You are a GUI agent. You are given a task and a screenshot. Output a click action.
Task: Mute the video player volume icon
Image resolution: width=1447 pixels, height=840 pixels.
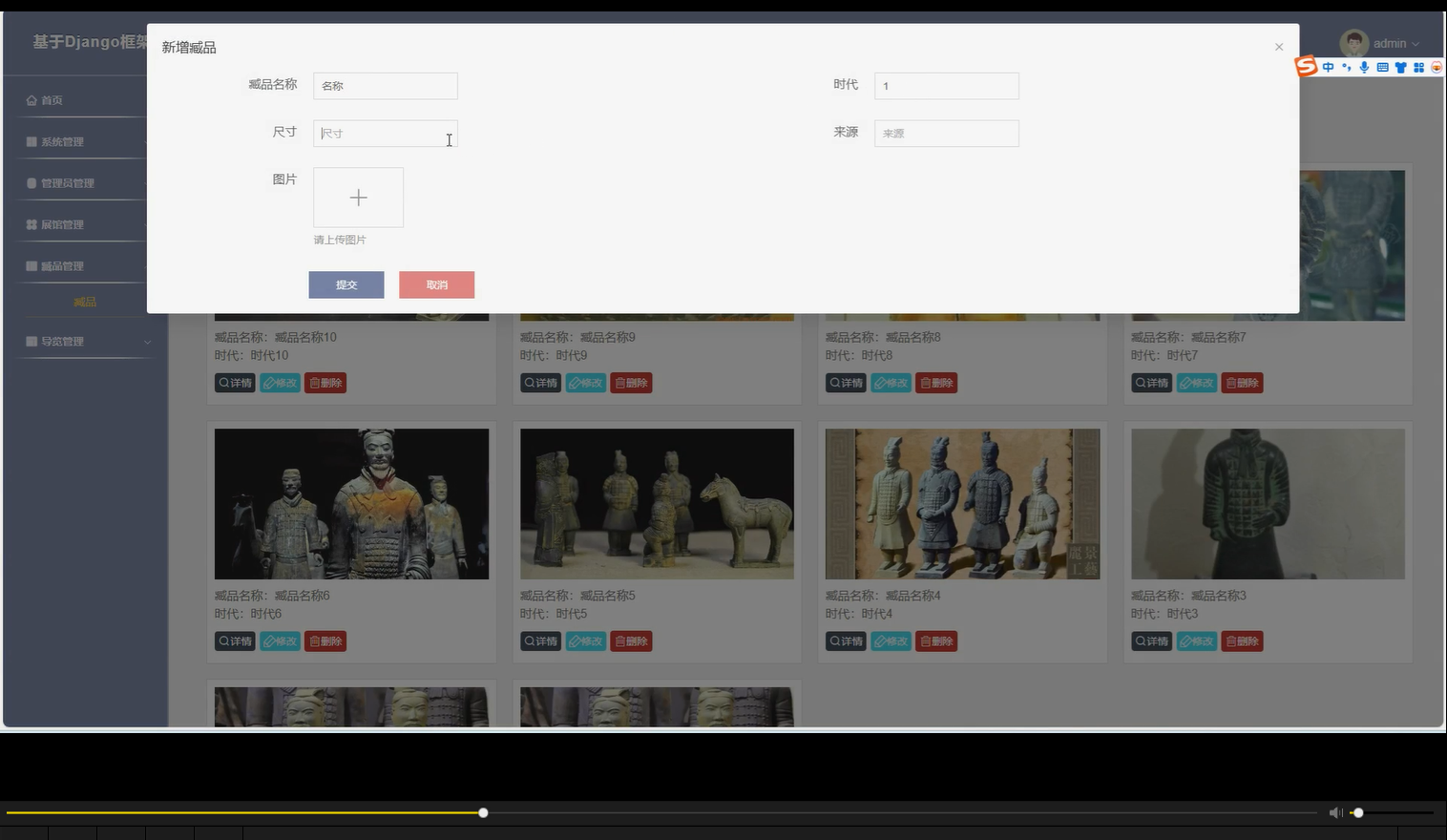(1335, 812)
